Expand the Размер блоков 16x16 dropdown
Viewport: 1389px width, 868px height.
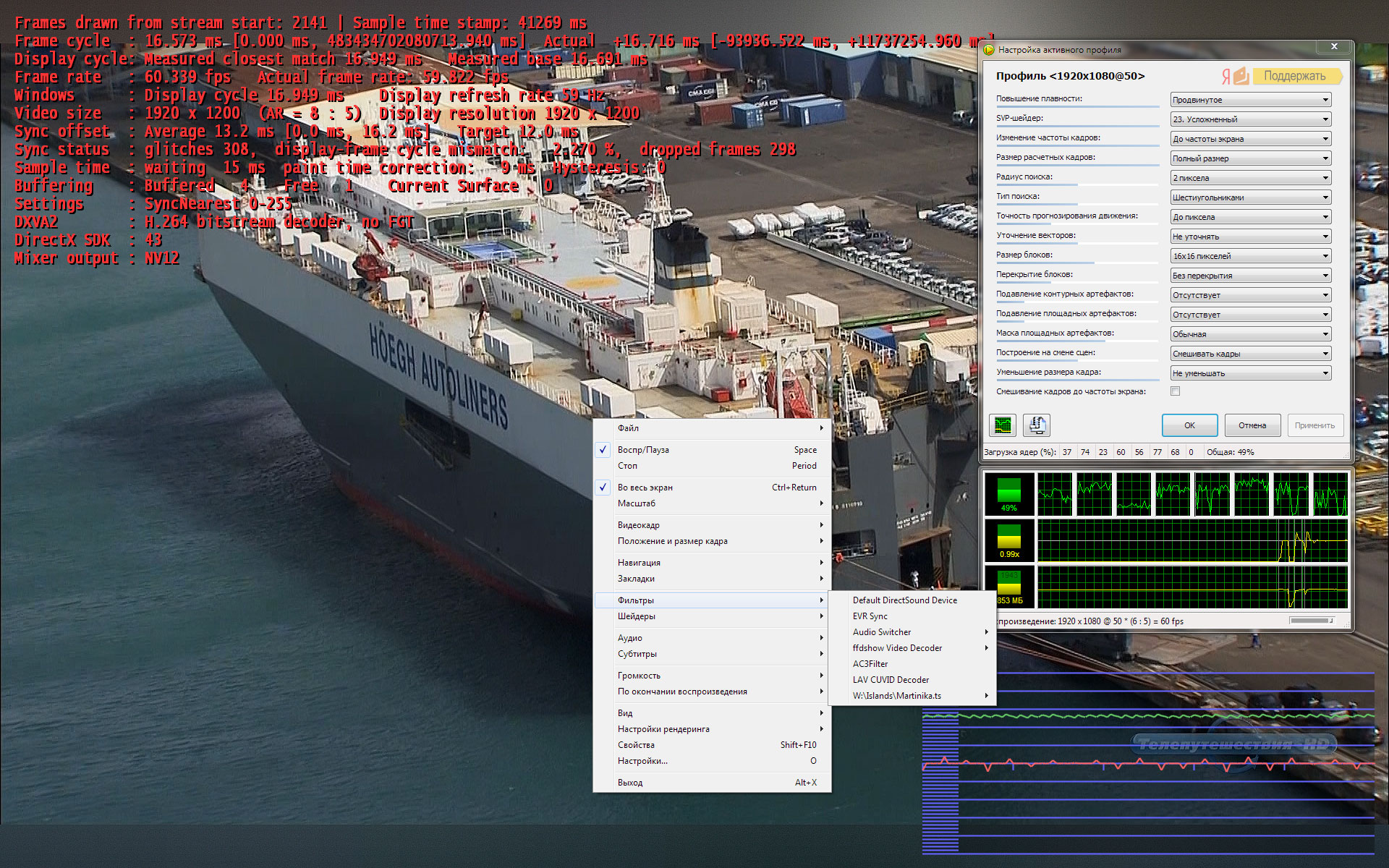tap(1251, 256)
